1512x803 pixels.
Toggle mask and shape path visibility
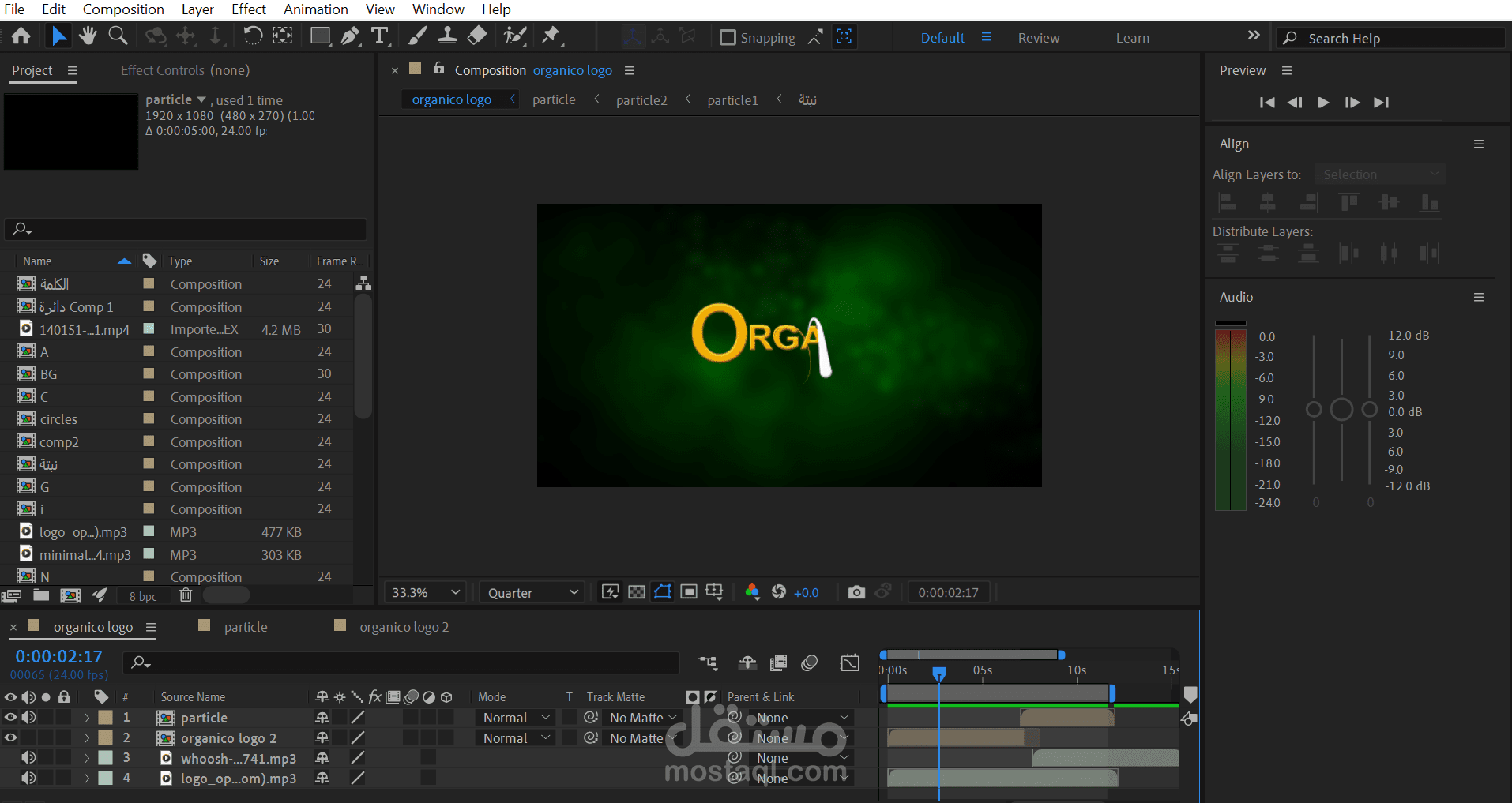click(663, 592)
